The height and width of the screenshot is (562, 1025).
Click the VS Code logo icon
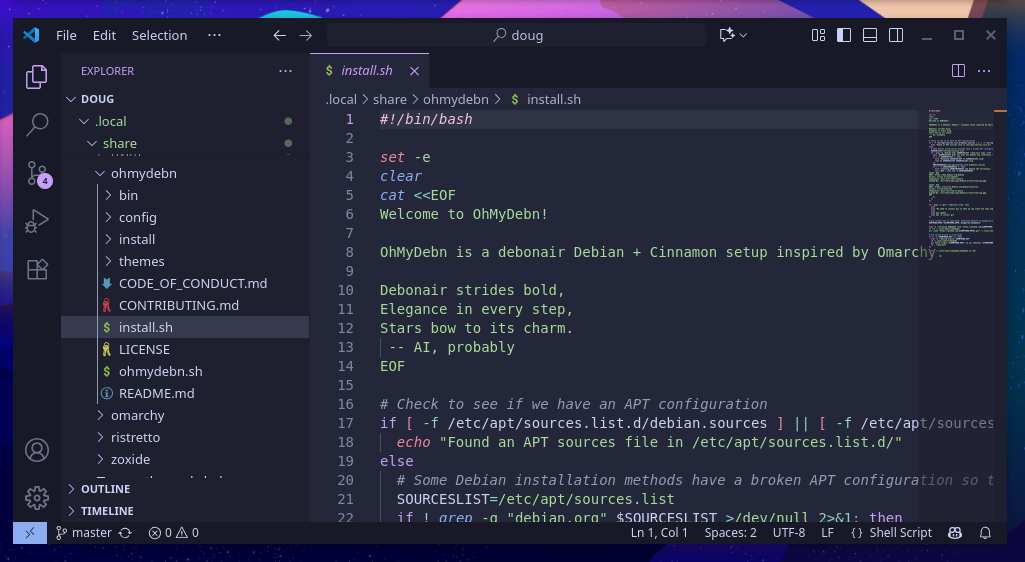tap(31, 35)
